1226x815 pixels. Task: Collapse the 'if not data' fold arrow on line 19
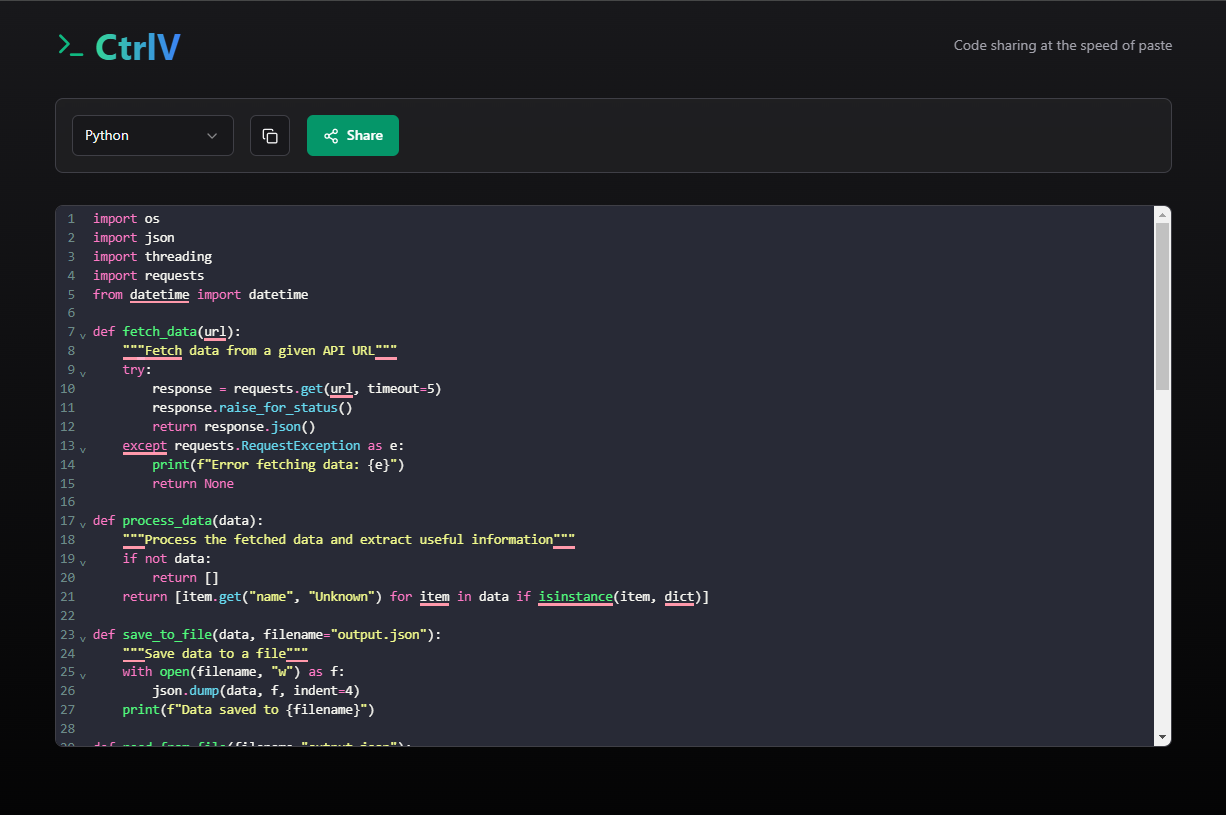83,562
